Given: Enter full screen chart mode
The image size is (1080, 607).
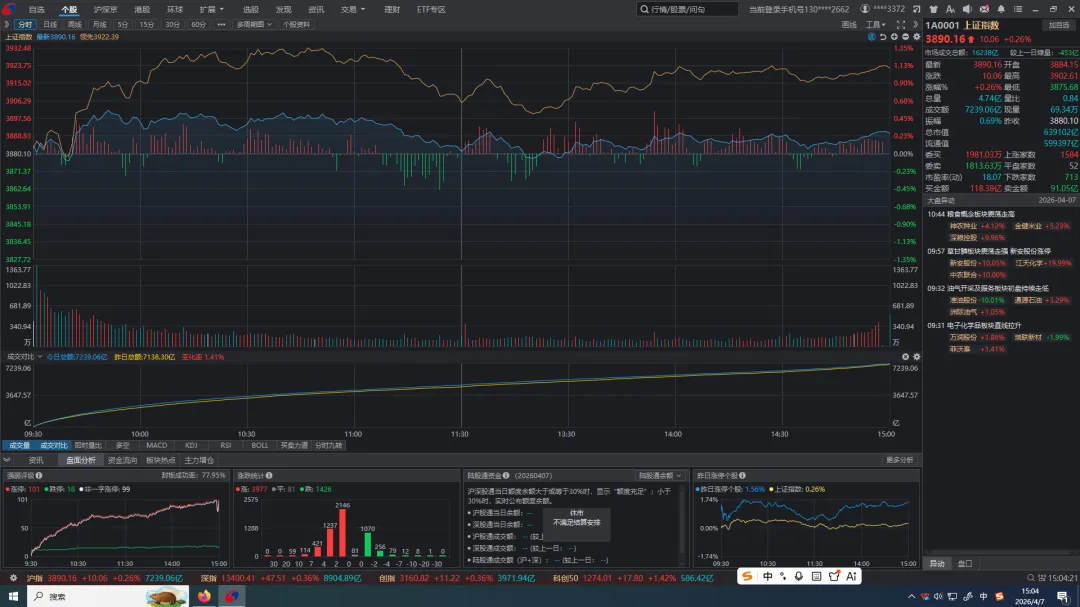Looking at the screenshot, I should (901, 24).
